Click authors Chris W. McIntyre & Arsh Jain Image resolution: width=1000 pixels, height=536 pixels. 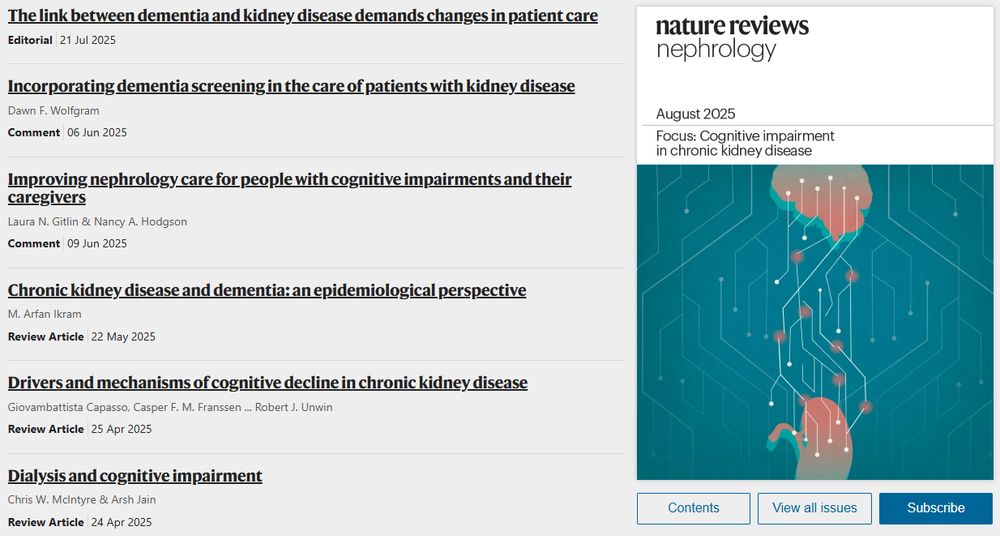point(82,500)
